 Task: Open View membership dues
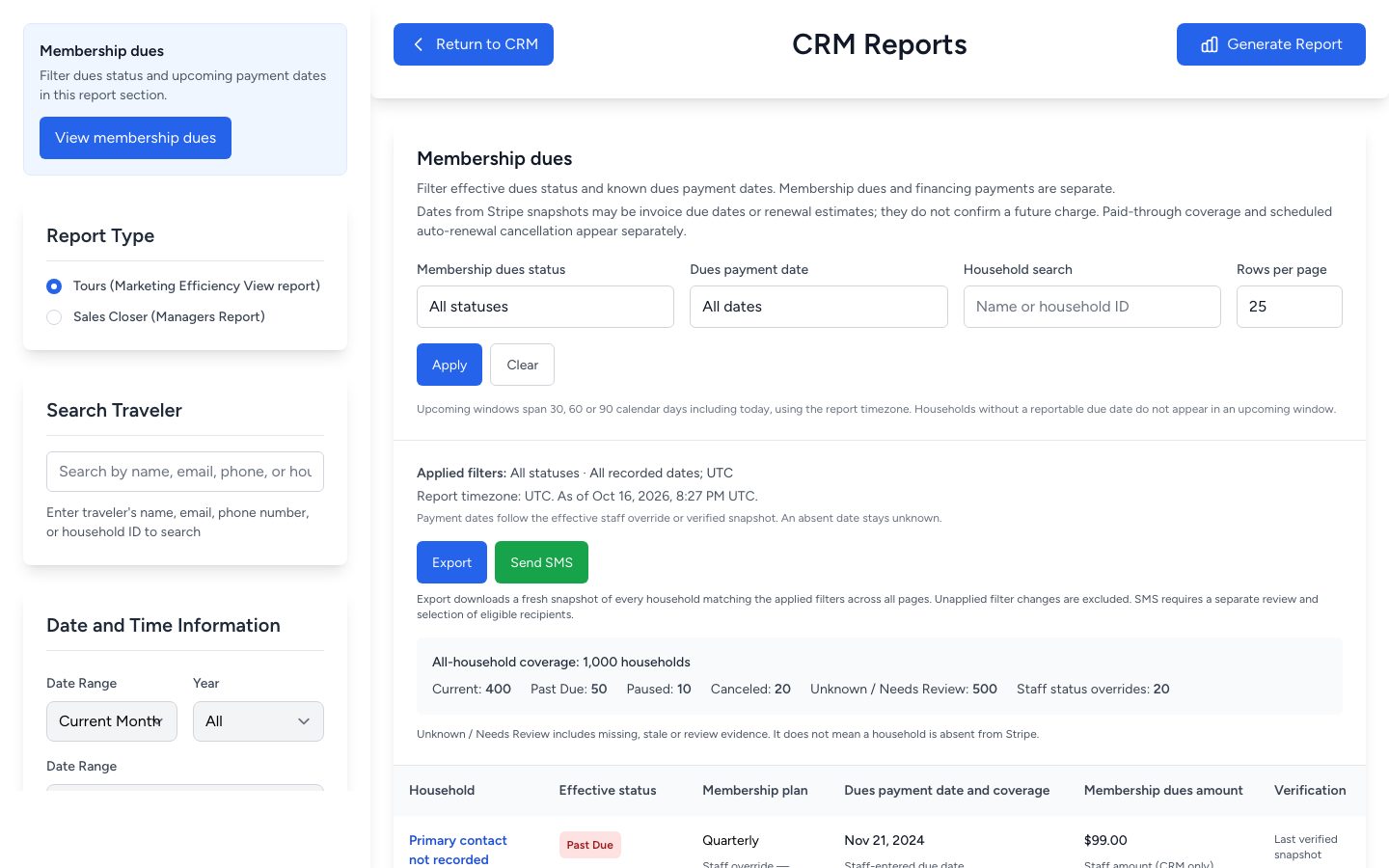coord(135,138)
